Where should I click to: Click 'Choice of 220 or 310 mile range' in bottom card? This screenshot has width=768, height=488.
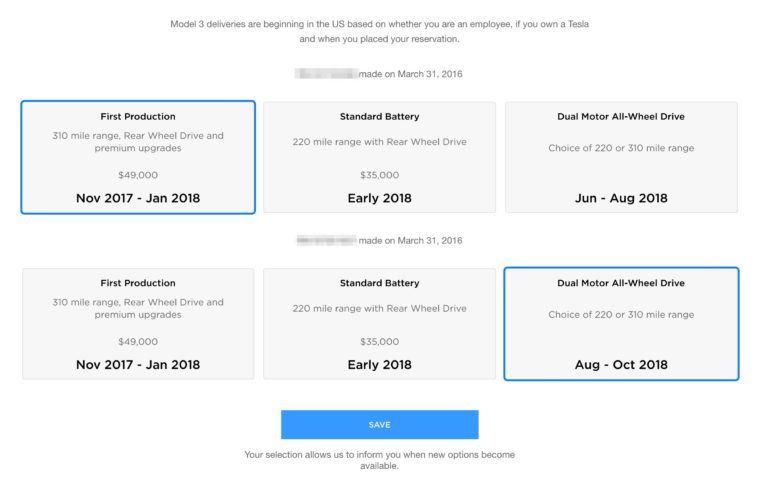(621, 315)
